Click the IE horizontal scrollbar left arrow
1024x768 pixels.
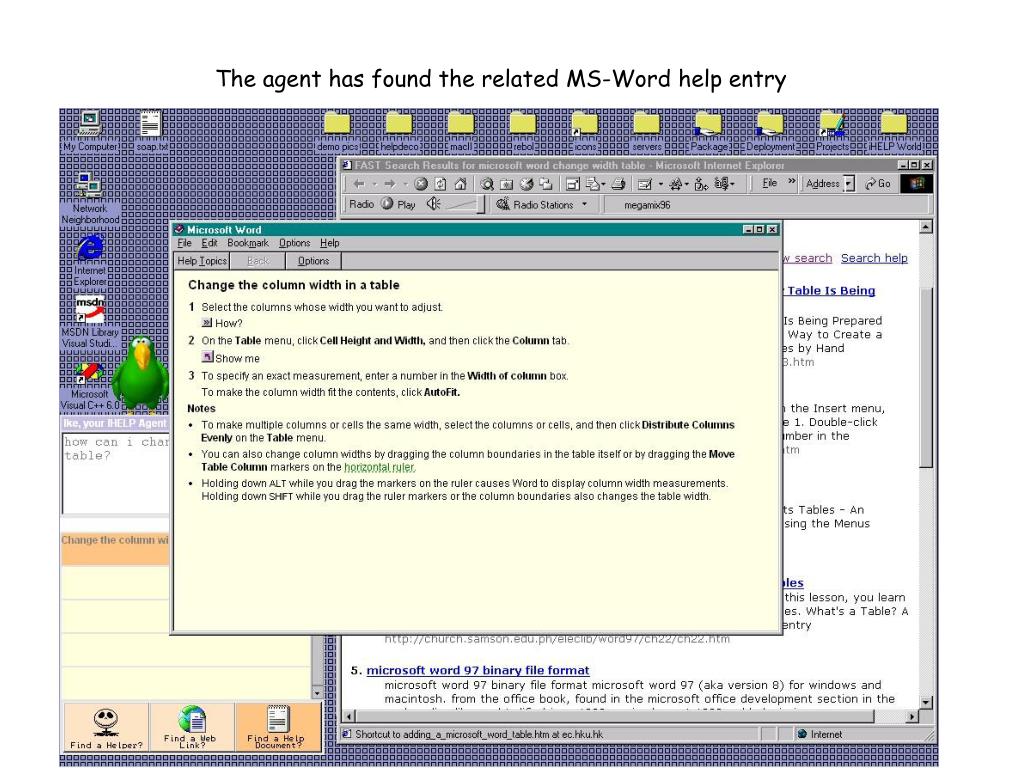click(x=349, y=716)
